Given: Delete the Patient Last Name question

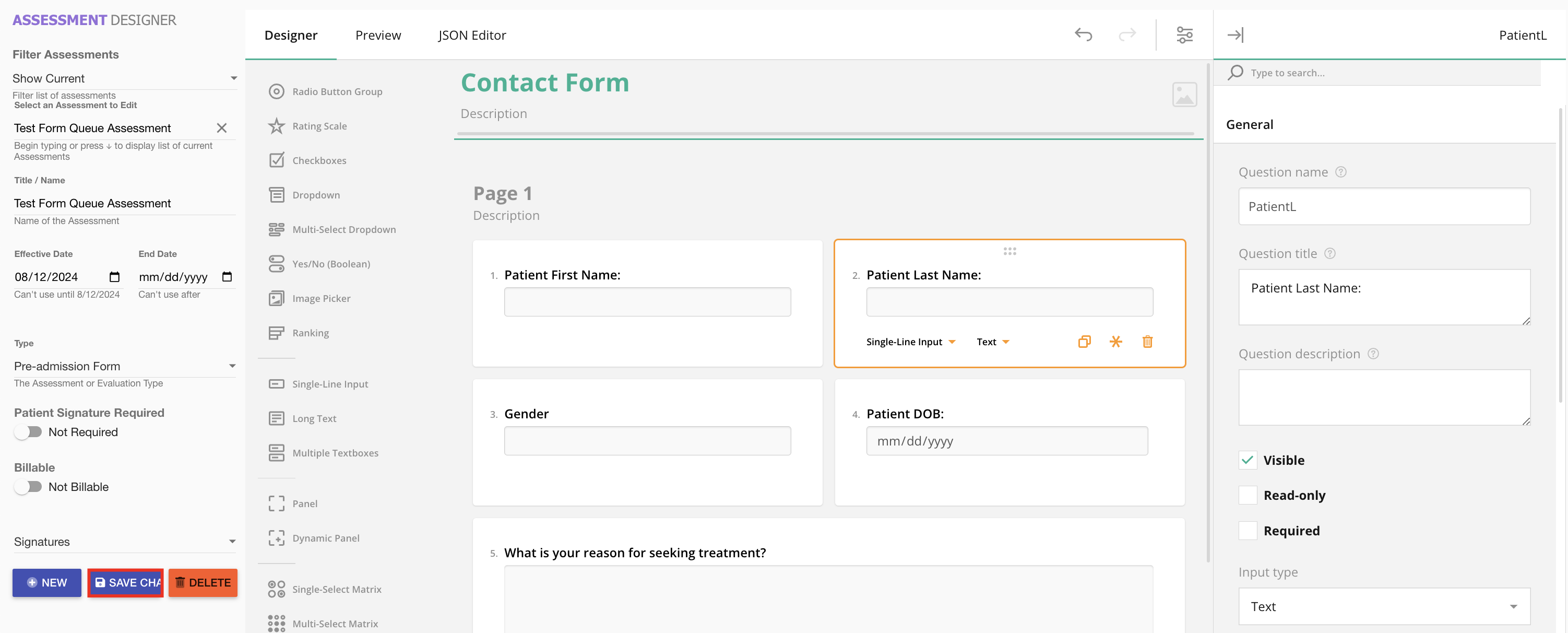Looking at the screenshot, I should [1147, 342].
